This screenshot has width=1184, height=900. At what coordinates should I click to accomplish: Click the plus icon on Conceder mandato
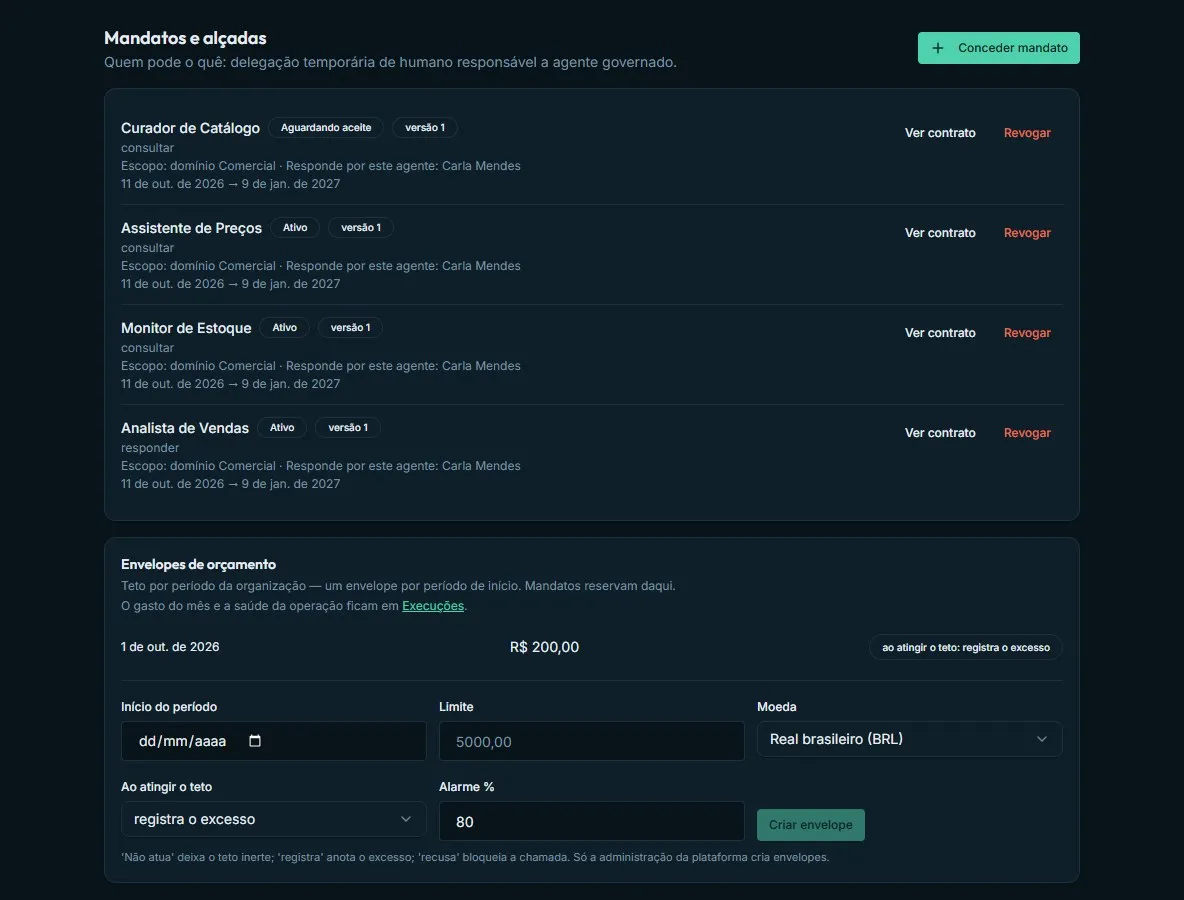click(x=937, y=48)
